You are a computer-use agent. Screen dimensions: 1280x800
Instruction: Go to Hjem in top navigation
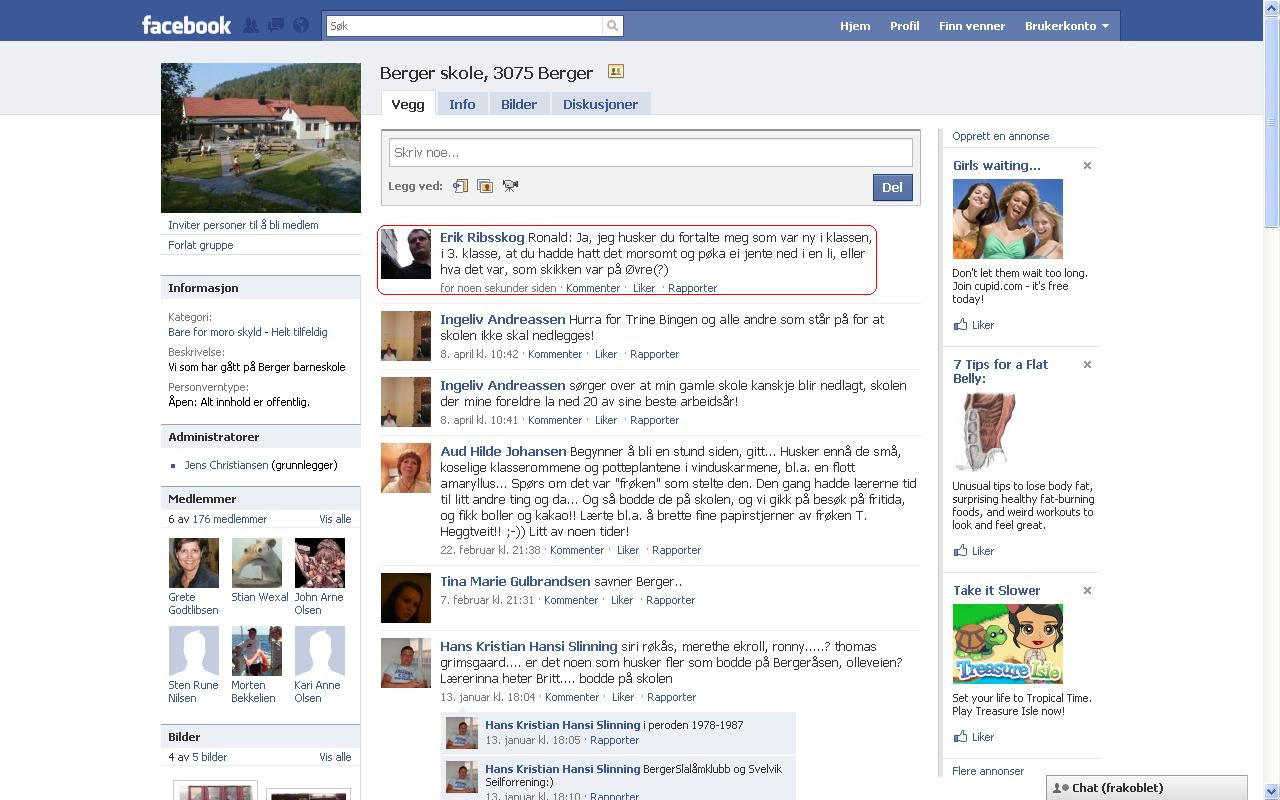855,26
